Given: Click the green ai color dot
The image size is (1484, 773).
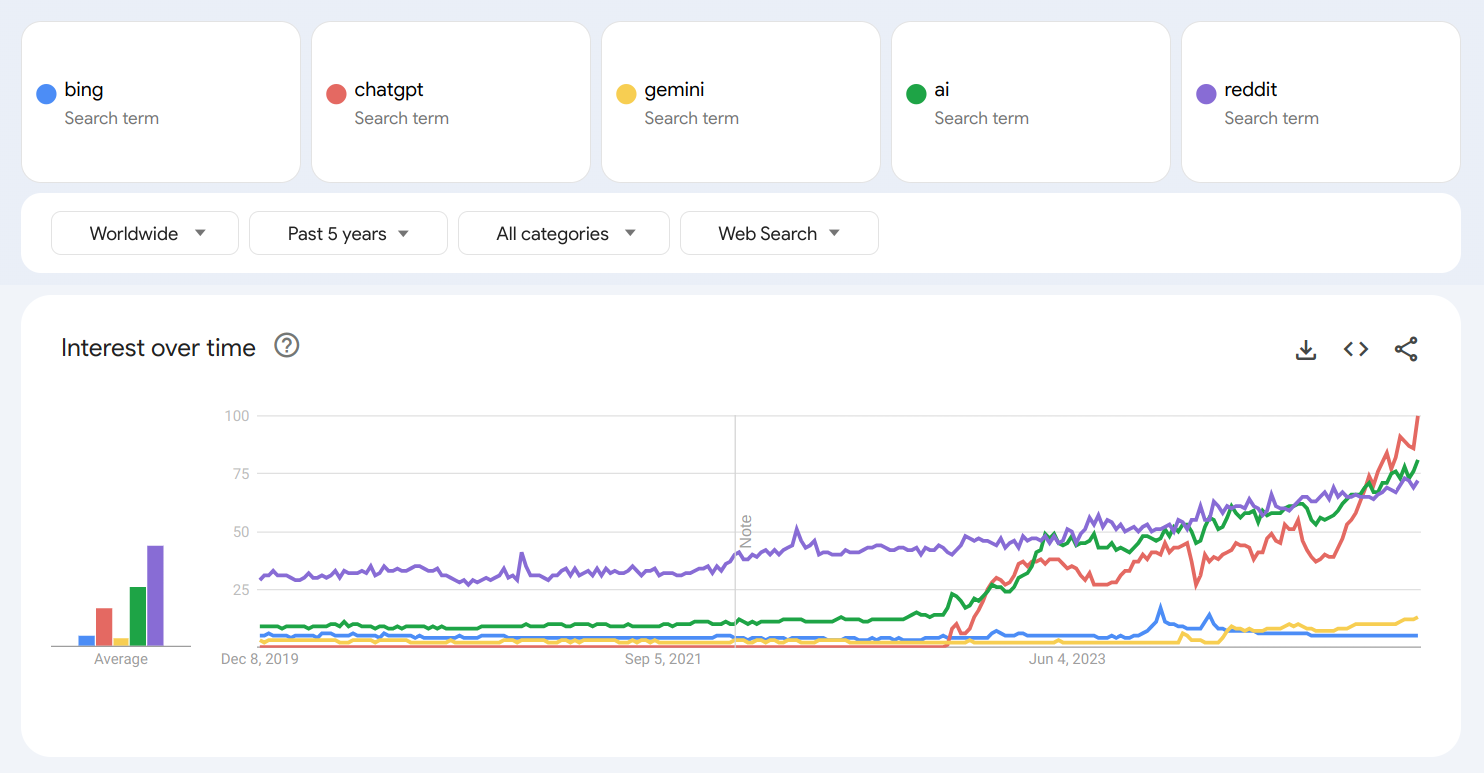Looking at the screenshot, I should [x=916, y=94].
